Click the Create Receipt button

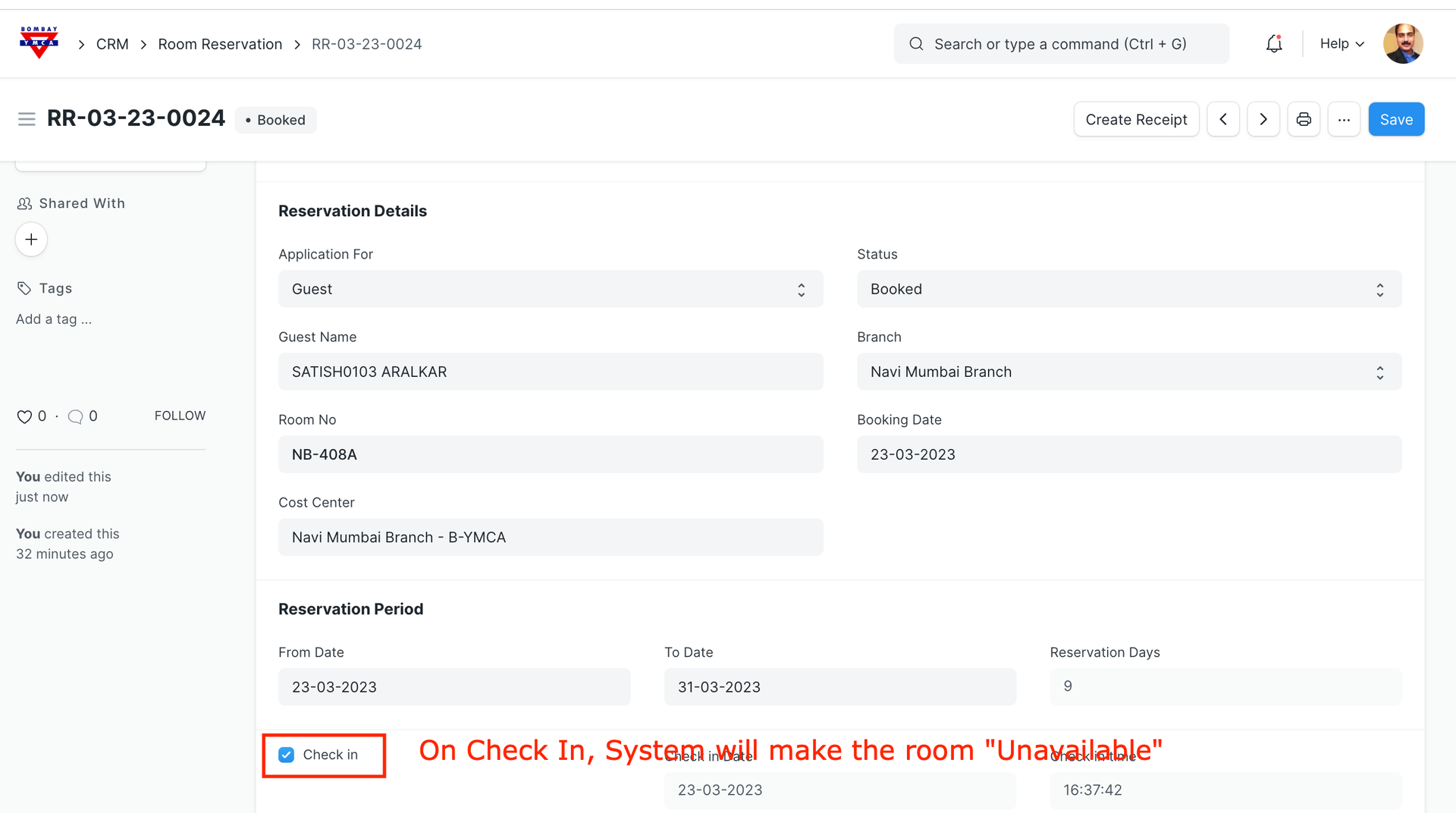click(1136, 120)
